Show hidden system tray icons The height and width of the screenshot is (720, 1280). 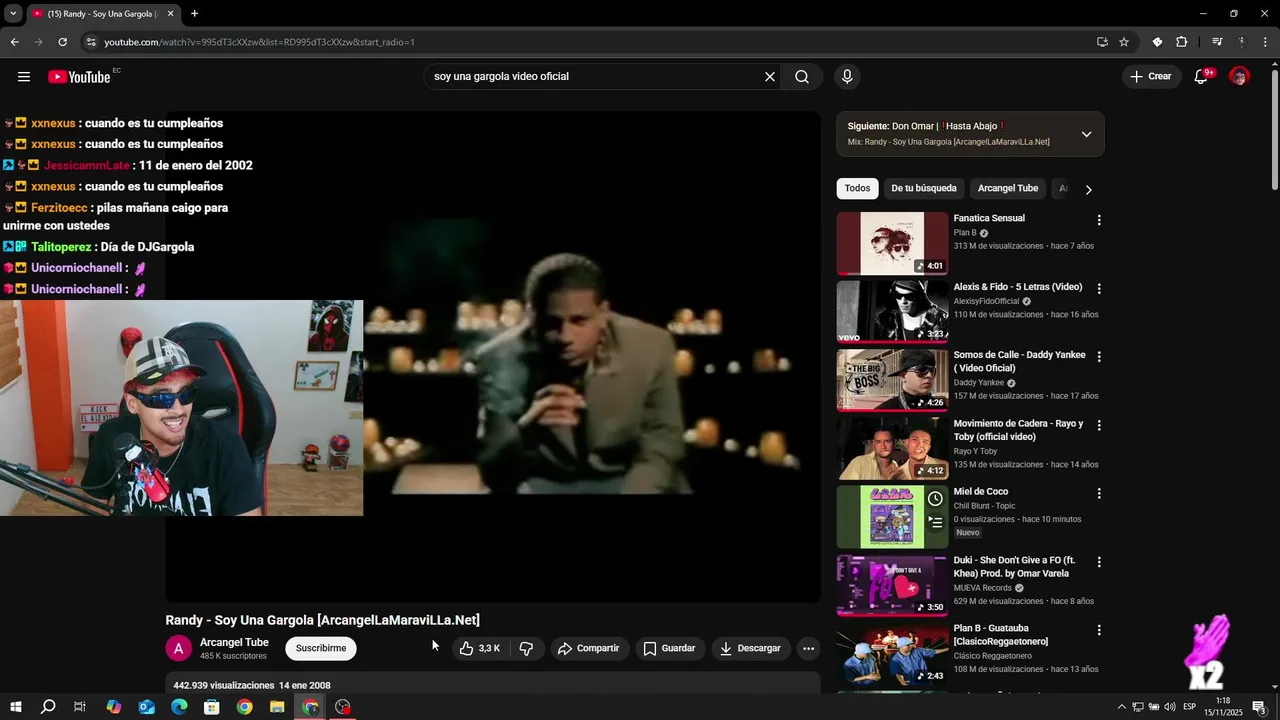[1121, 707]
